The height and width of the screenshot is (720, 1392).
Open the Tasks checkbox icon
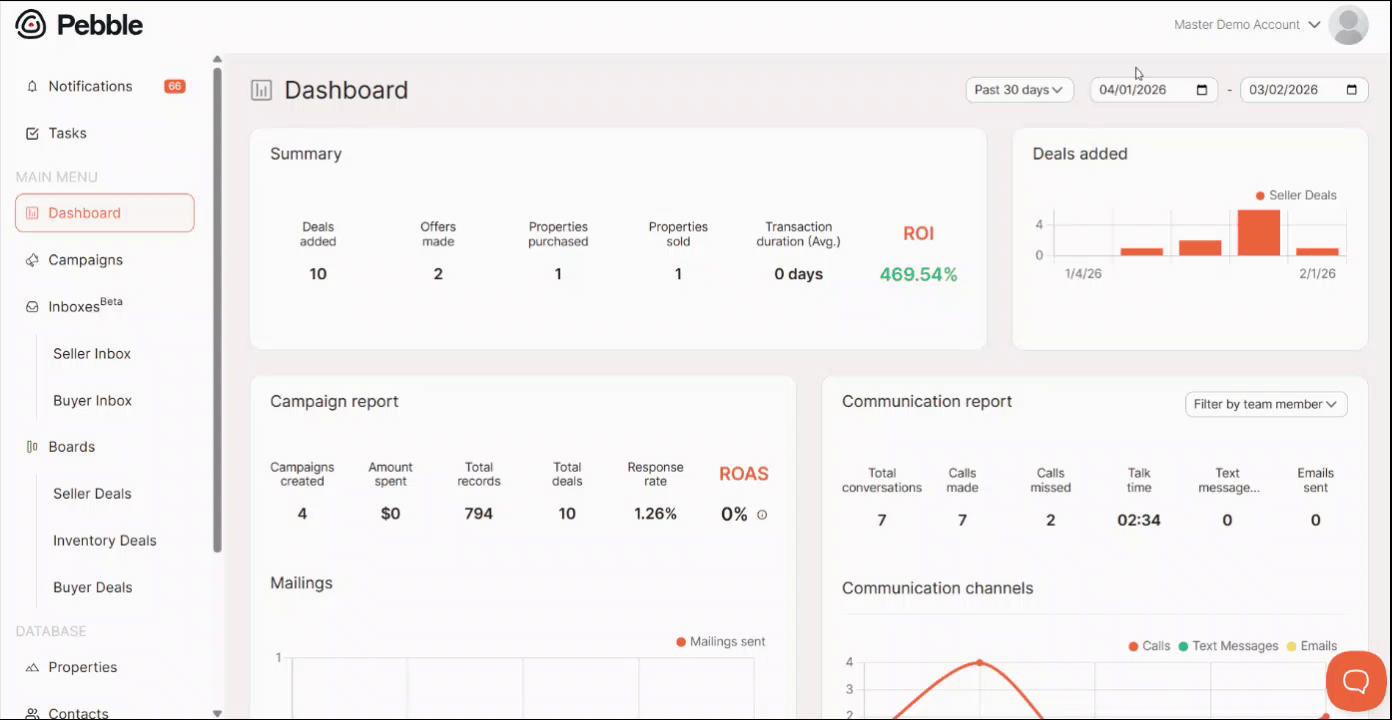32,133
